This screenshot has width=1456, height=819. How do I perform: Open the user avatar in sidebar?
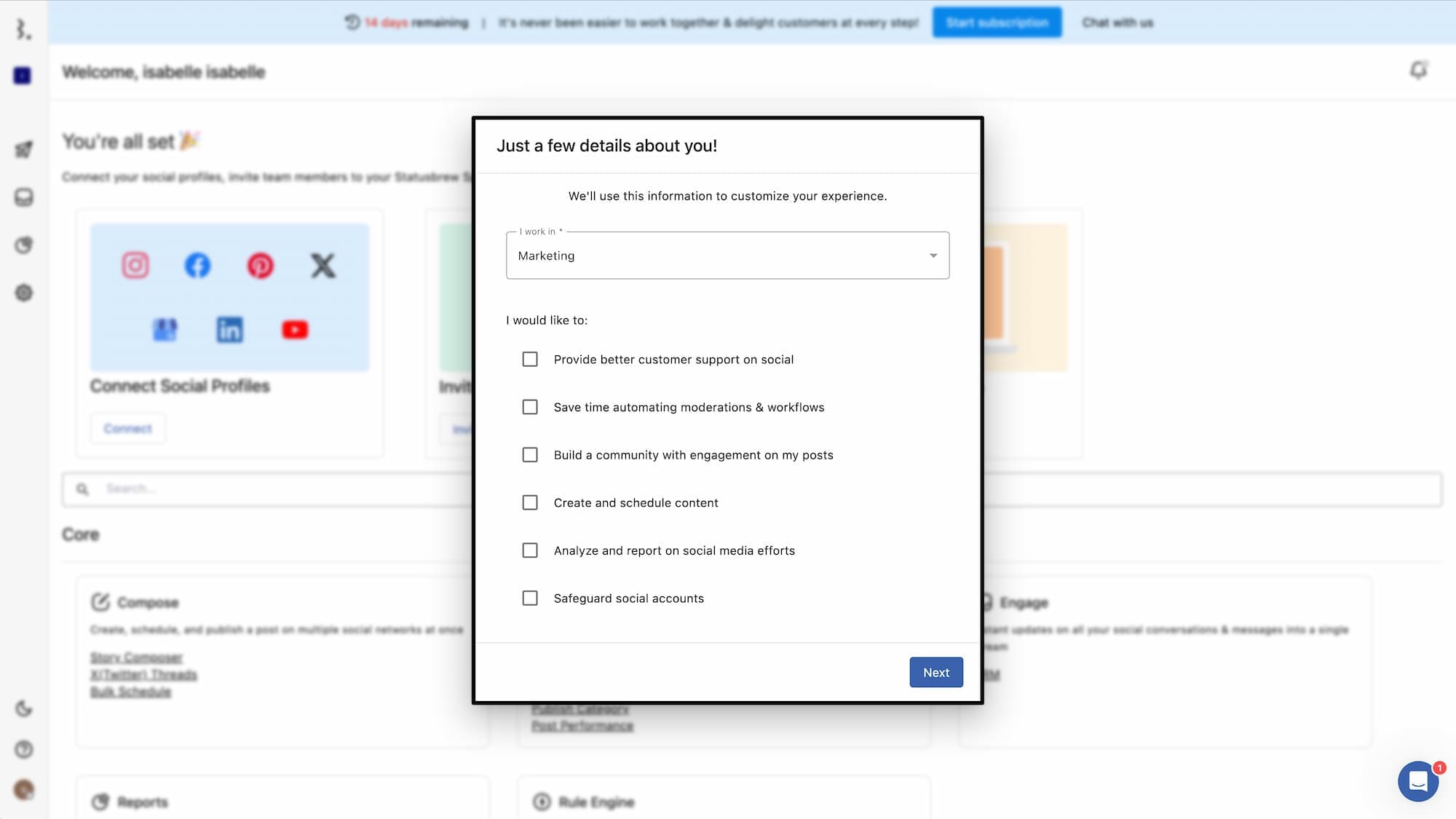tap(24, 789)
